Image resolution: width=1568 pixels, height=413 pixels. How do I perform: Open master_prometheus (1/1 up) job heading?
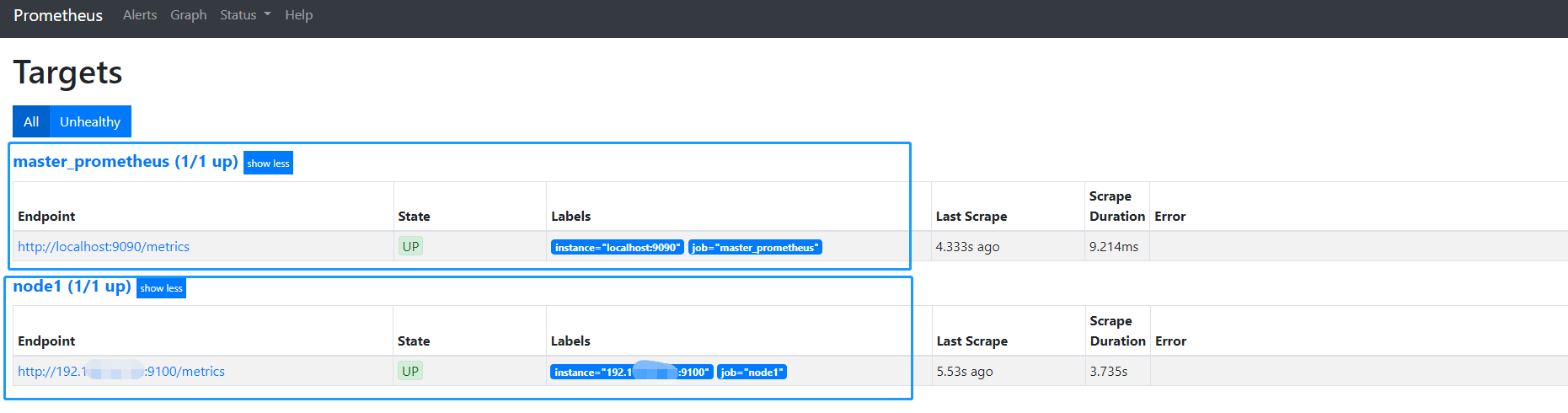coord(126,162)
